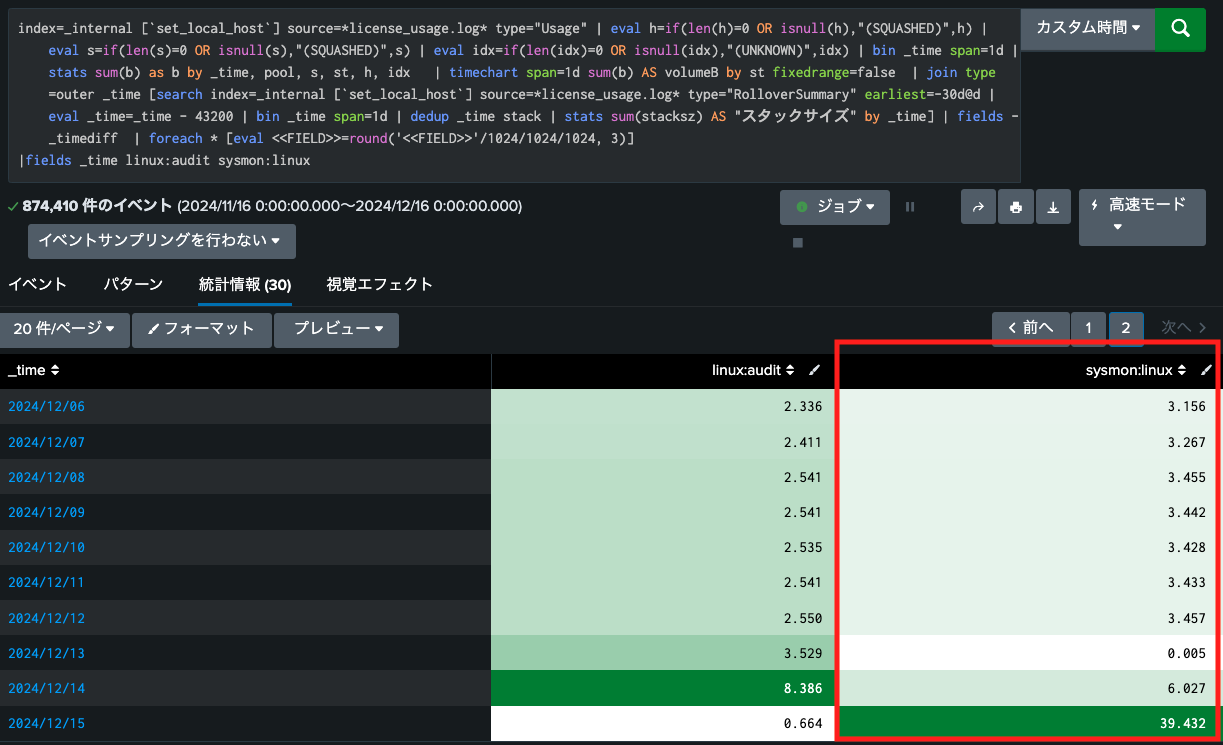
Task: Switch to the 視覚エフェクト tab
Action: (x=380, y=284)
